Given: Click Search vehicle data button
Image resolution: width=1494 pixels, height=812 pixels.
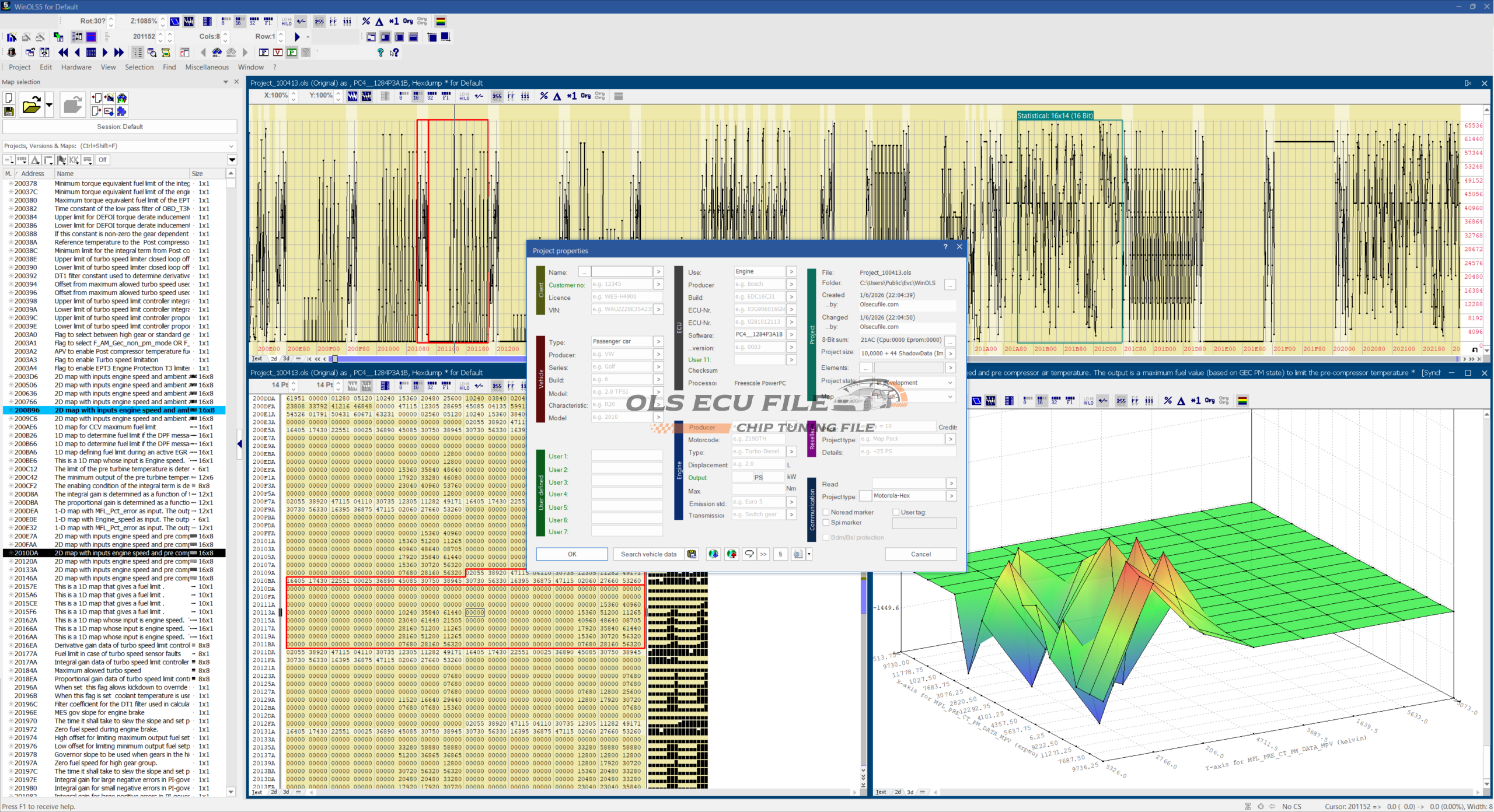Looking at the screenshot, I should 648,554.
